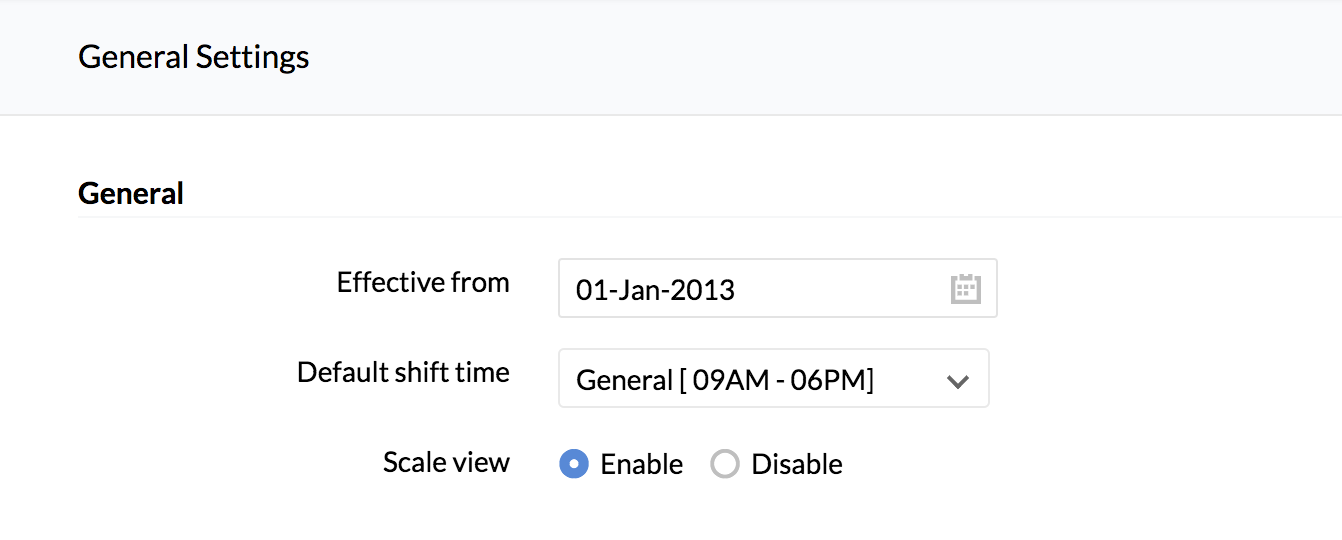1342x540 pixels.
Task: Click the Scale view label
Action: pyautogui.click(x=446, y=462)
